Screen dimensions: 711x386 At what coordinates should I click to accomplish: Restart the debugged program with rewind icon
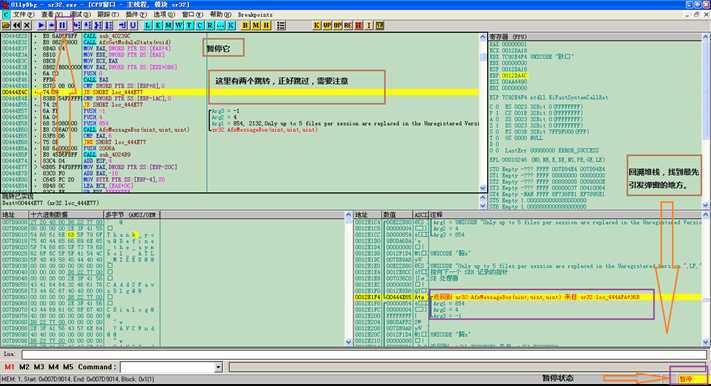tap(17, 25)
